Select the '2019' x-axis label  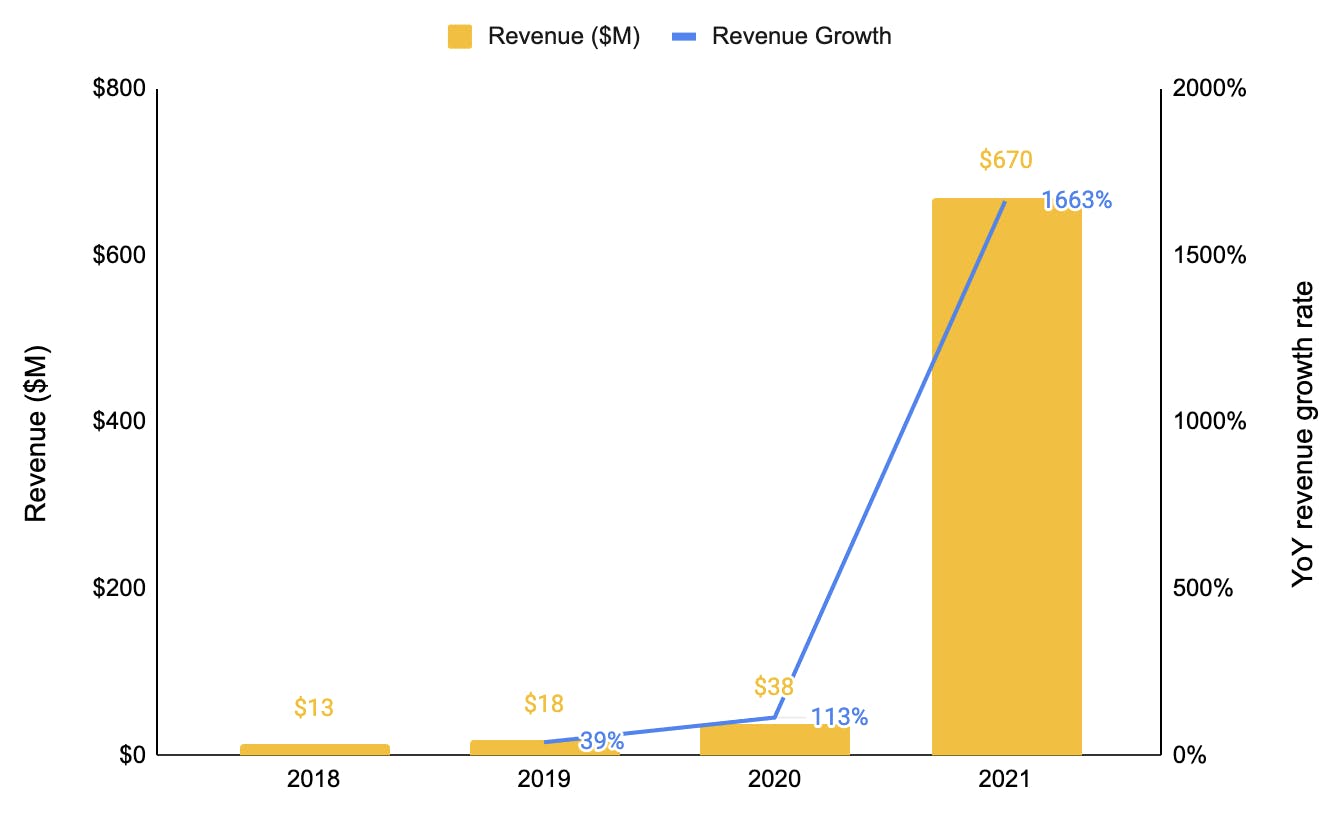544,780
